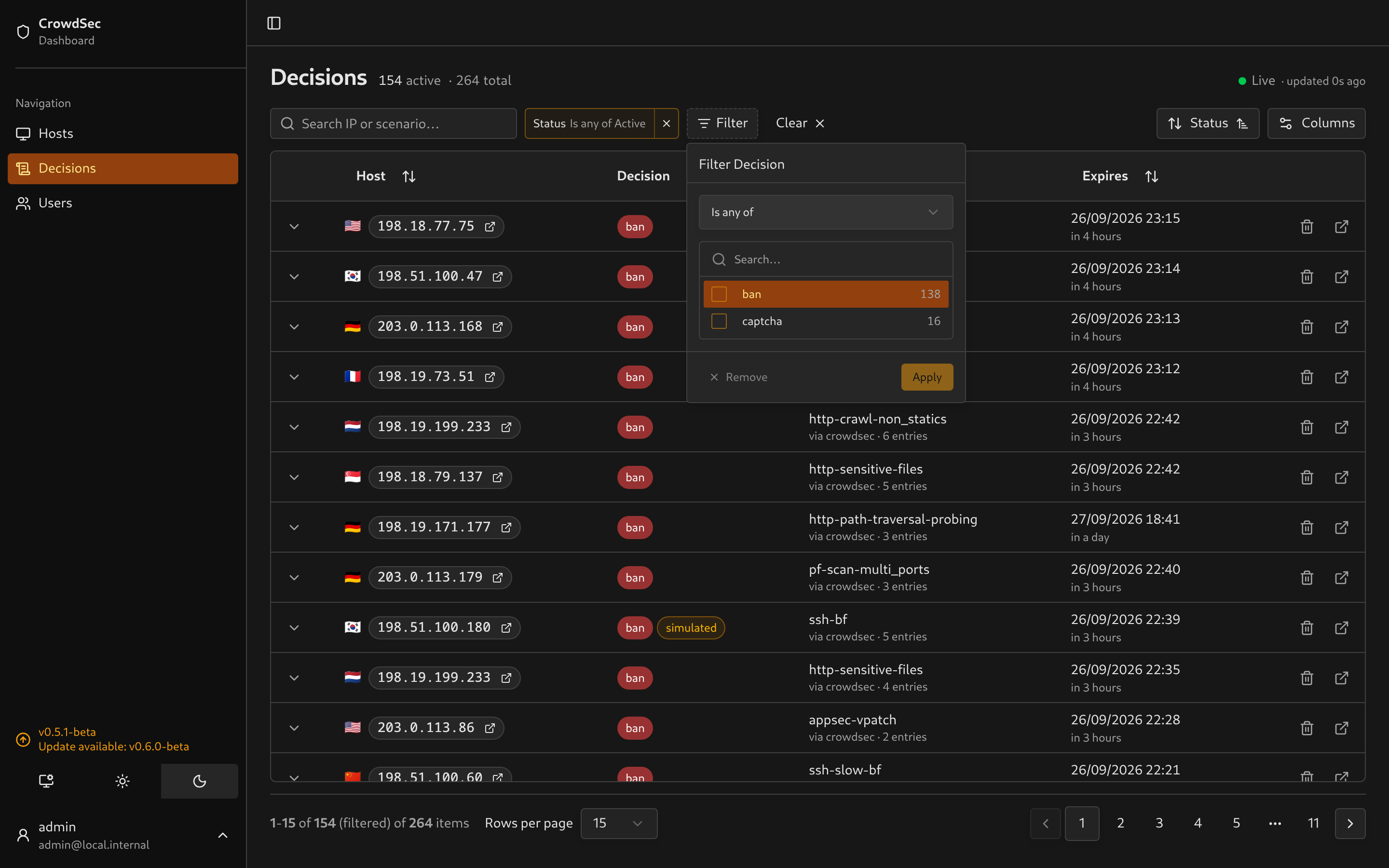Image resolution: width=1389 pixels, height=868 pixels.
Task: Switch to light theme sun icon
Action: [x=122, y=781]
